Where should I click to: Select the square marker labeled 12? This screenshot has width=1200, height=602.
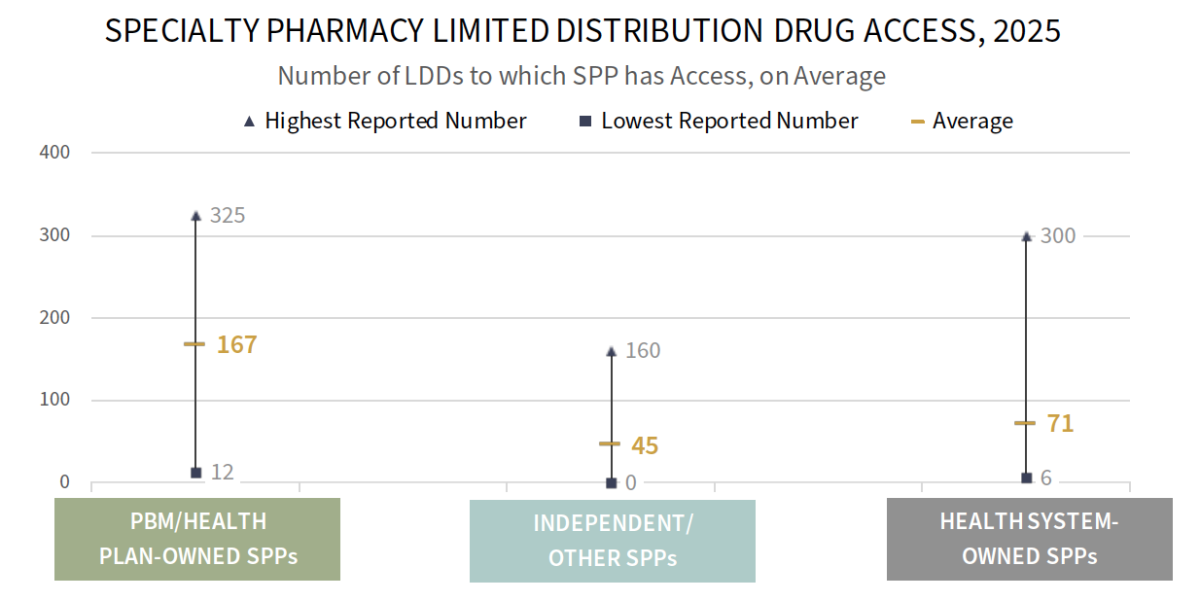coord(196,472)
